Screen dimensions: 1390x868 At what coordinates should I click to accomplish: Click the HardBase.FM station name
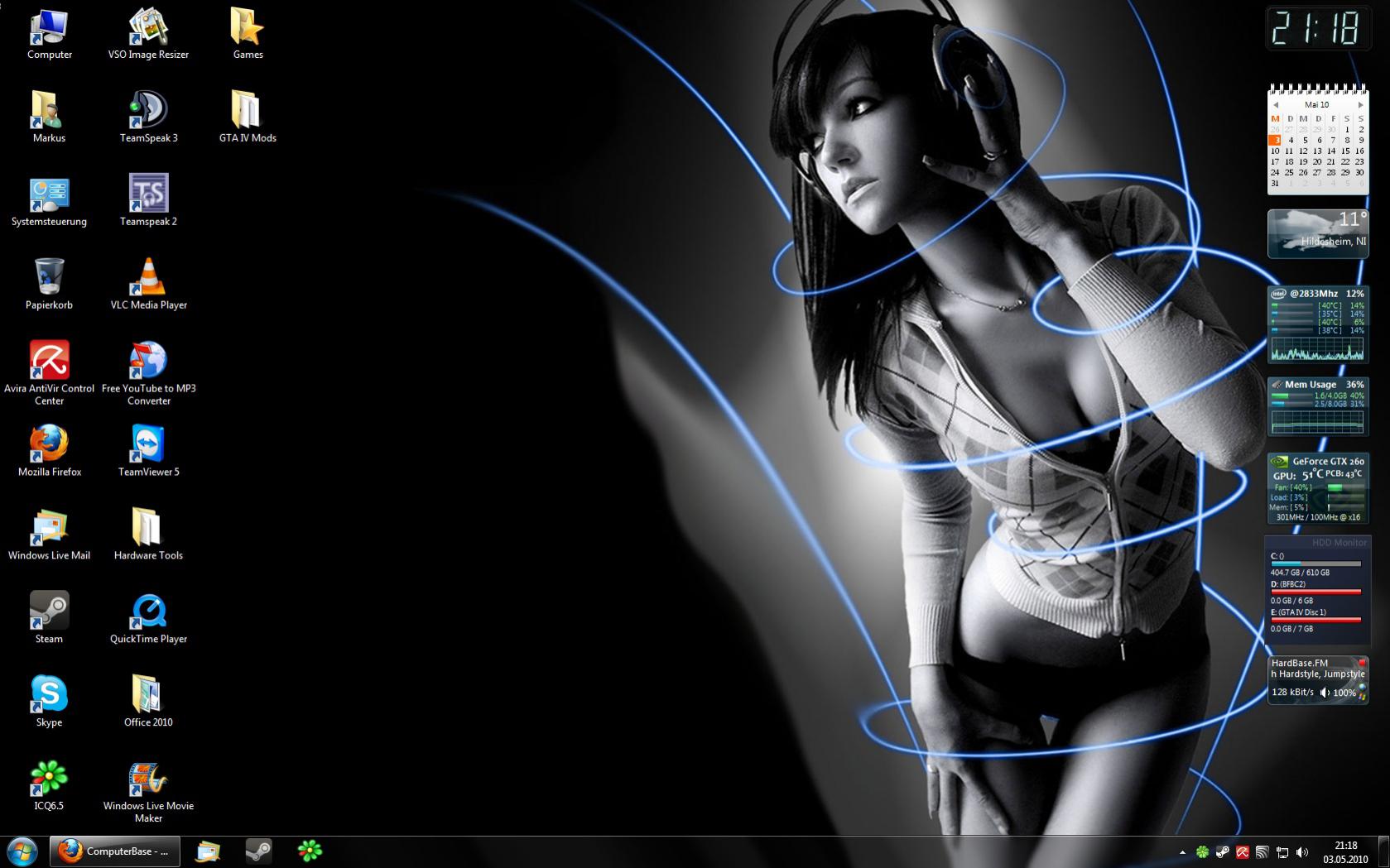point(1299,663)
